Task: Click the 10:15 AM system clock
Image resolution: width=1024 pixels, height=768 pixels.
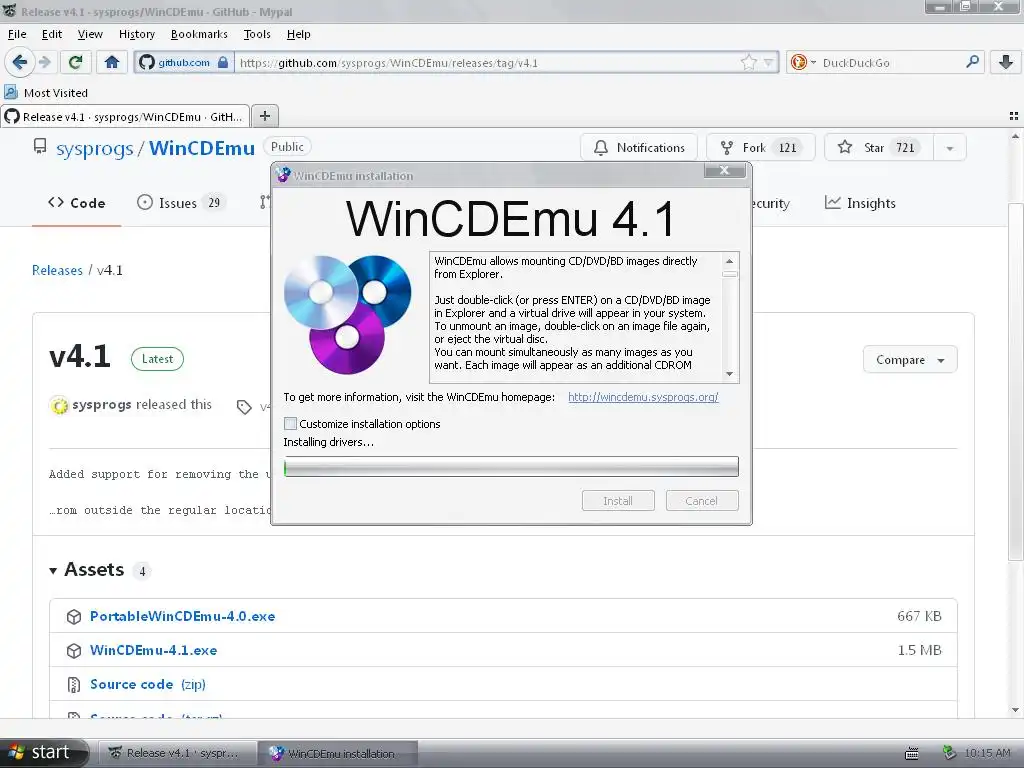Action: [987, 753]
